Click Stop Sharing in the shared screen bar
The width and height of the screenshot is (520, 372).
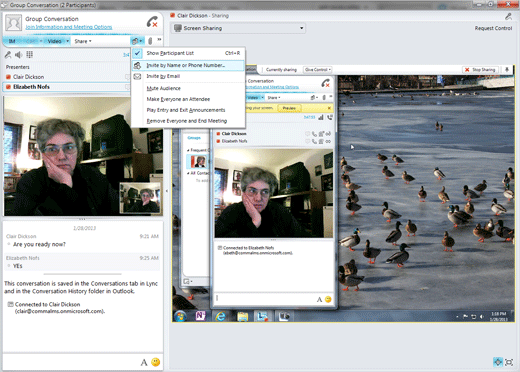[481, 70]
